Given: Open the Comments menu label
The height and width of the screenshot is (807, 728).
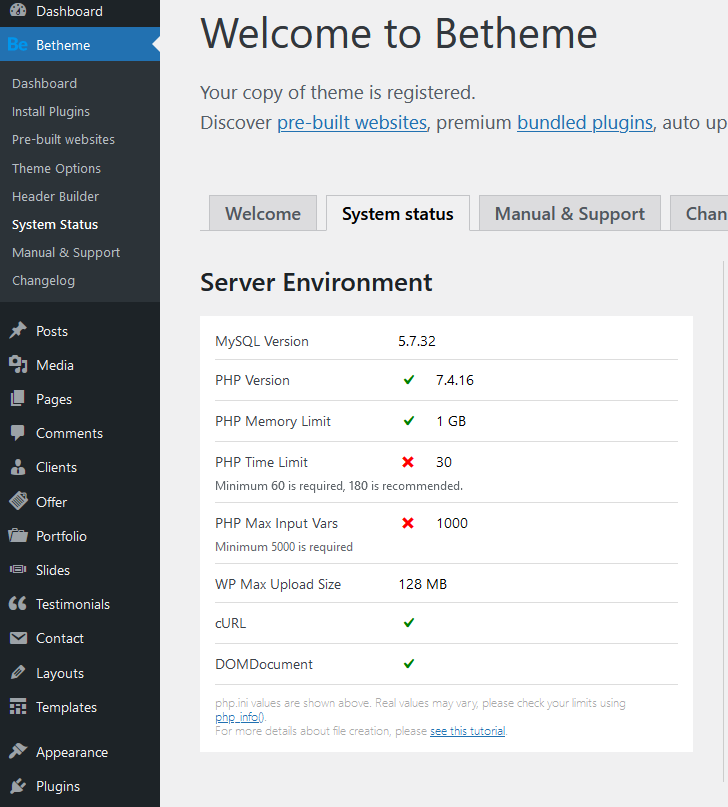Looking at the screenshot, I should (69, 433).
